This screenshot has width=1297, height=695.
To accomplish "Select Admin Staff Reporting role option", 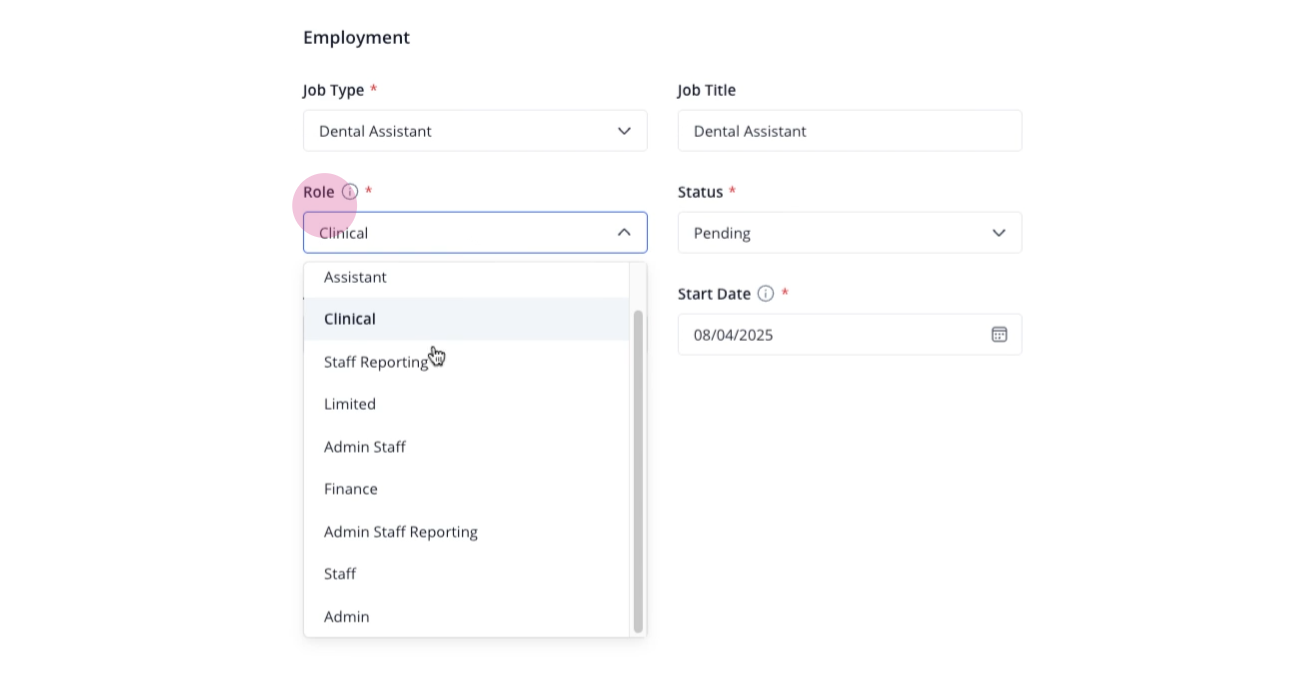I will pos(466,532).
